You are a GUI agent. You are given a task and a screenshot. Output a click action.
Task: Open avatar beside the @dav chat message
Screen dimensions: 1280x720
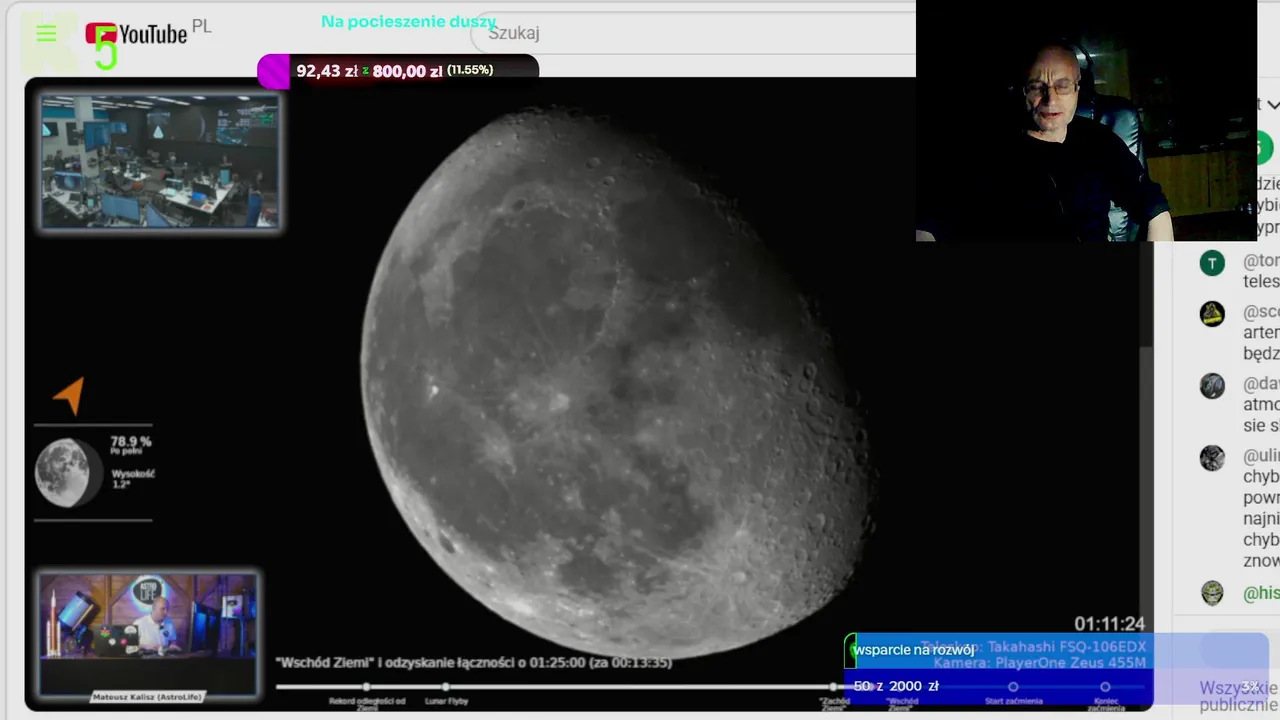1212,386
